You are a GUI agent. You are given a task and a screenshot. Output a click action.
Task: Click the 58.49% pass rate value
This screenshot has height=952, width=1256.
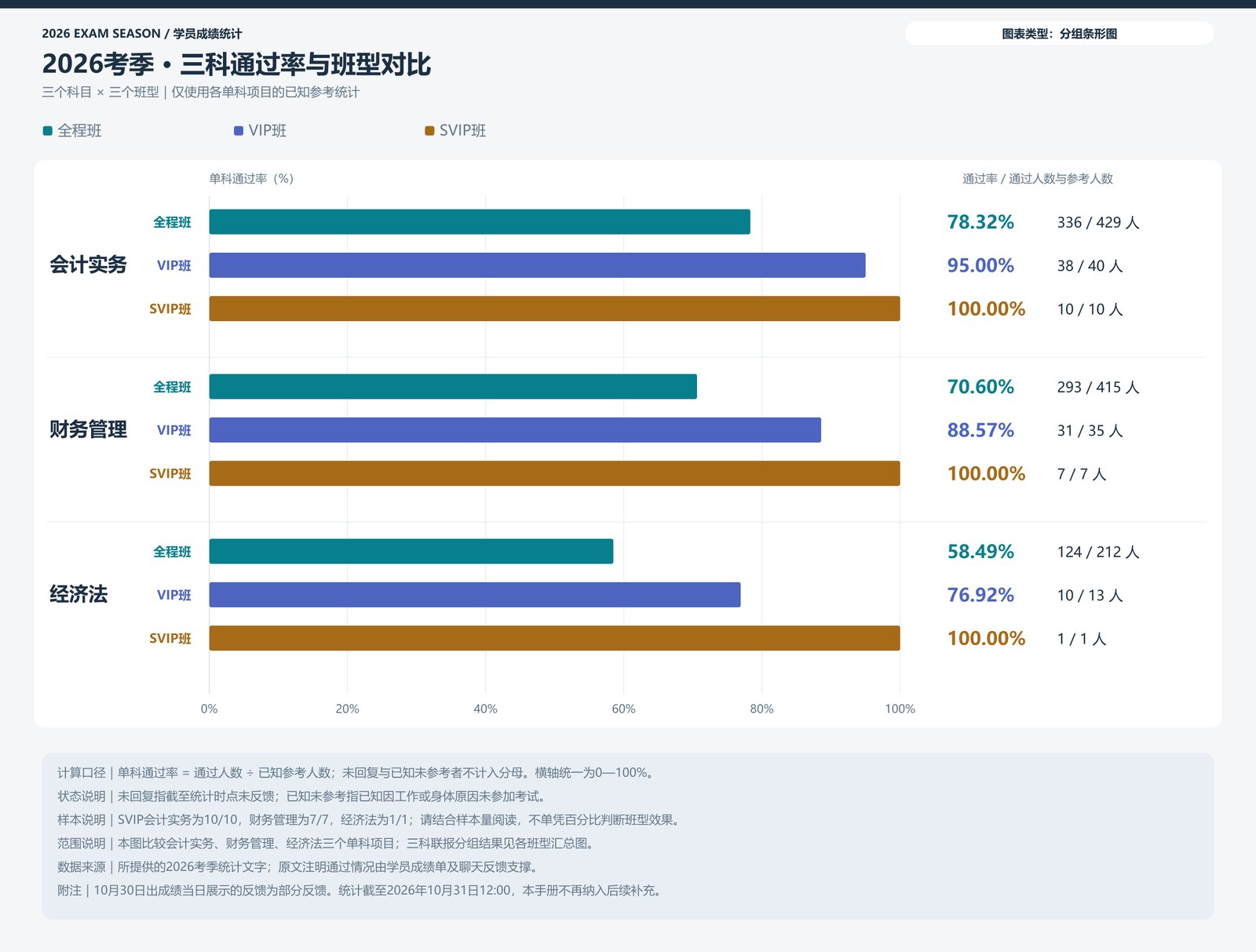pyautogui.click(x=980, y=552)
